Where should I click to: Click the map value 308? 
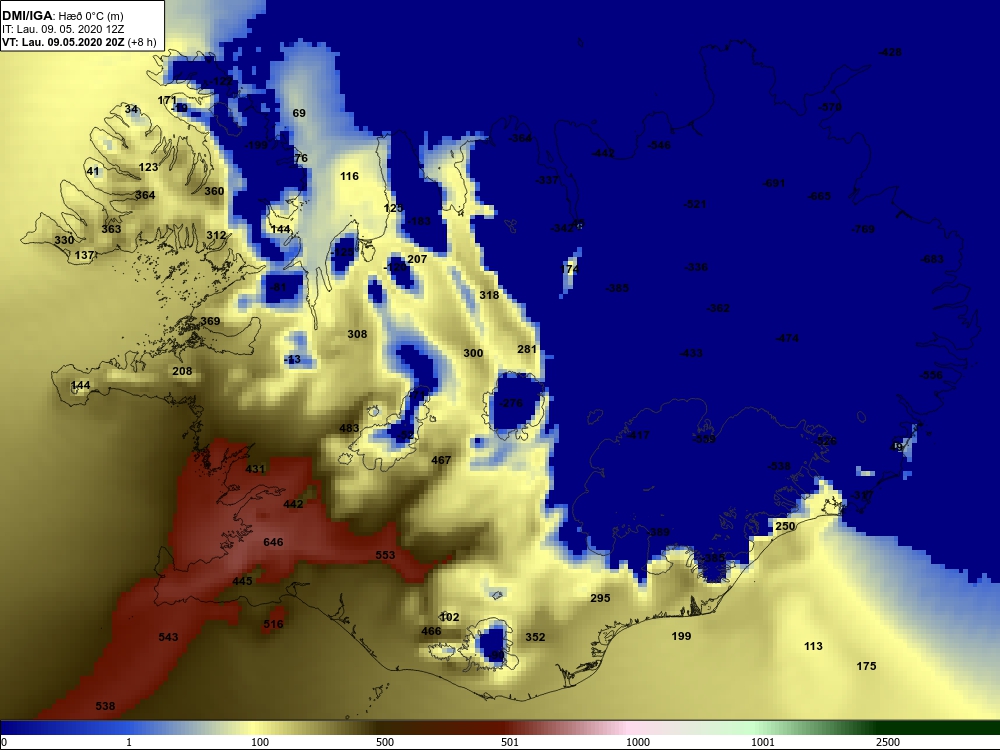click(357, 334)
